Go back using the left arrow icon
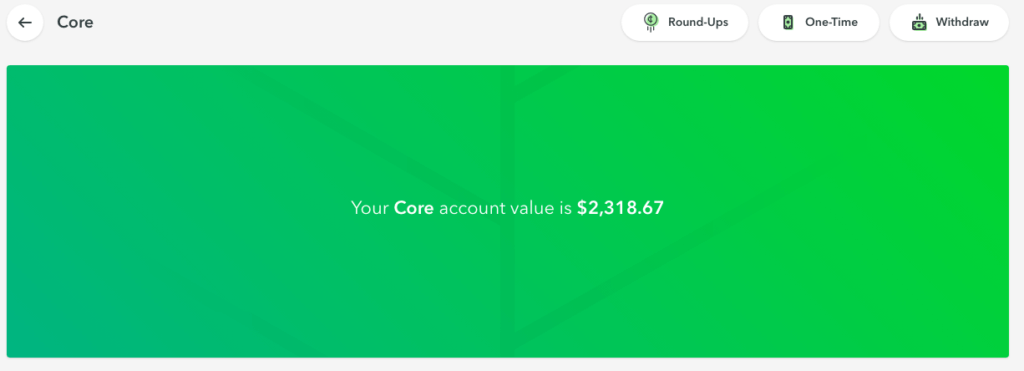Image resolution: width=1024 pixels, height=371 pixels. pos(25,23)
